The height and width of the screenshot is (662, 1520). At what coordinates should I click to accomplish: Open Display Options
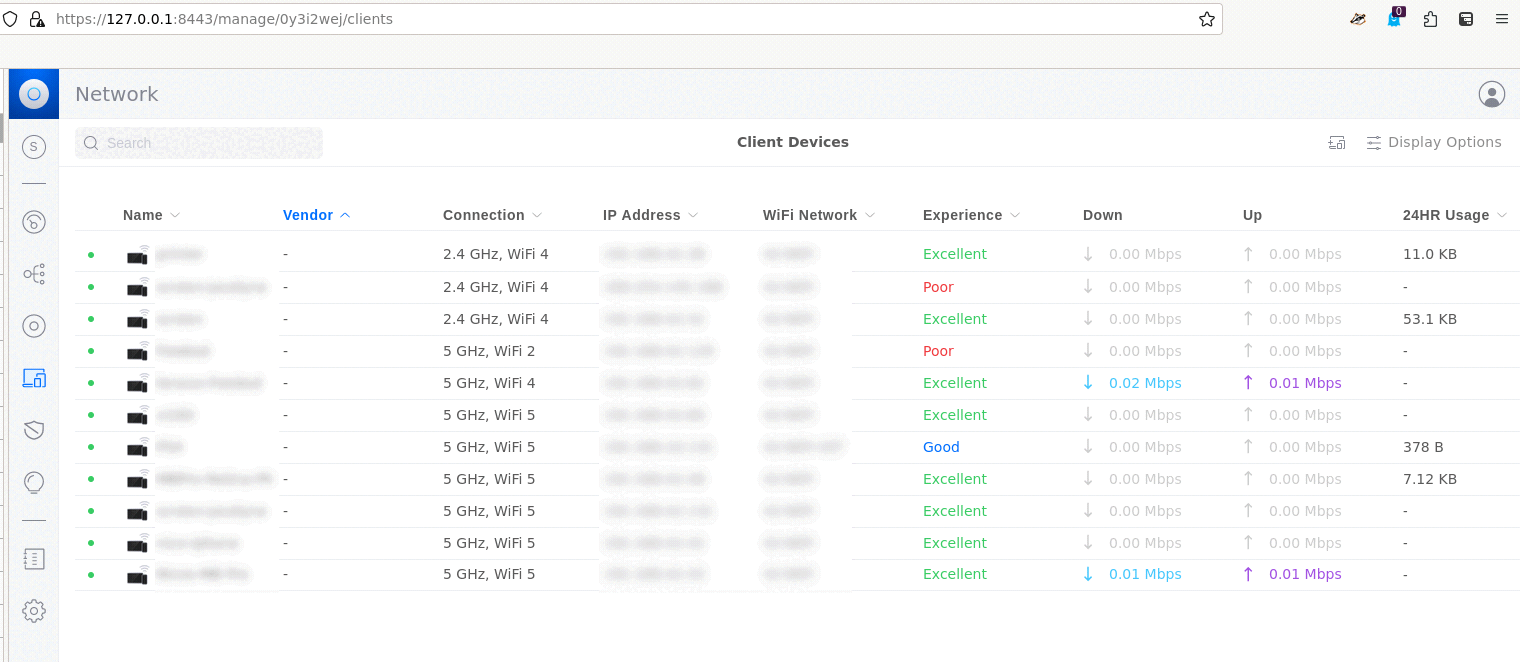[x=1434, y=143]
